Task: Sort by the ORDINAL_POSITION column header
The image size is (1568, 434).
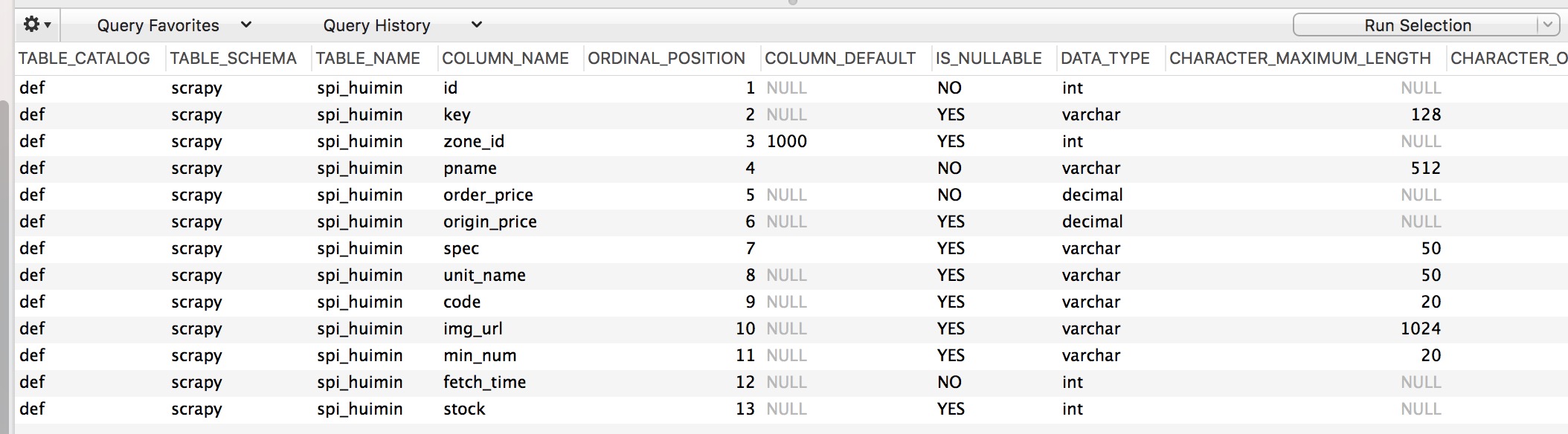Action: (x=666, y=58)
